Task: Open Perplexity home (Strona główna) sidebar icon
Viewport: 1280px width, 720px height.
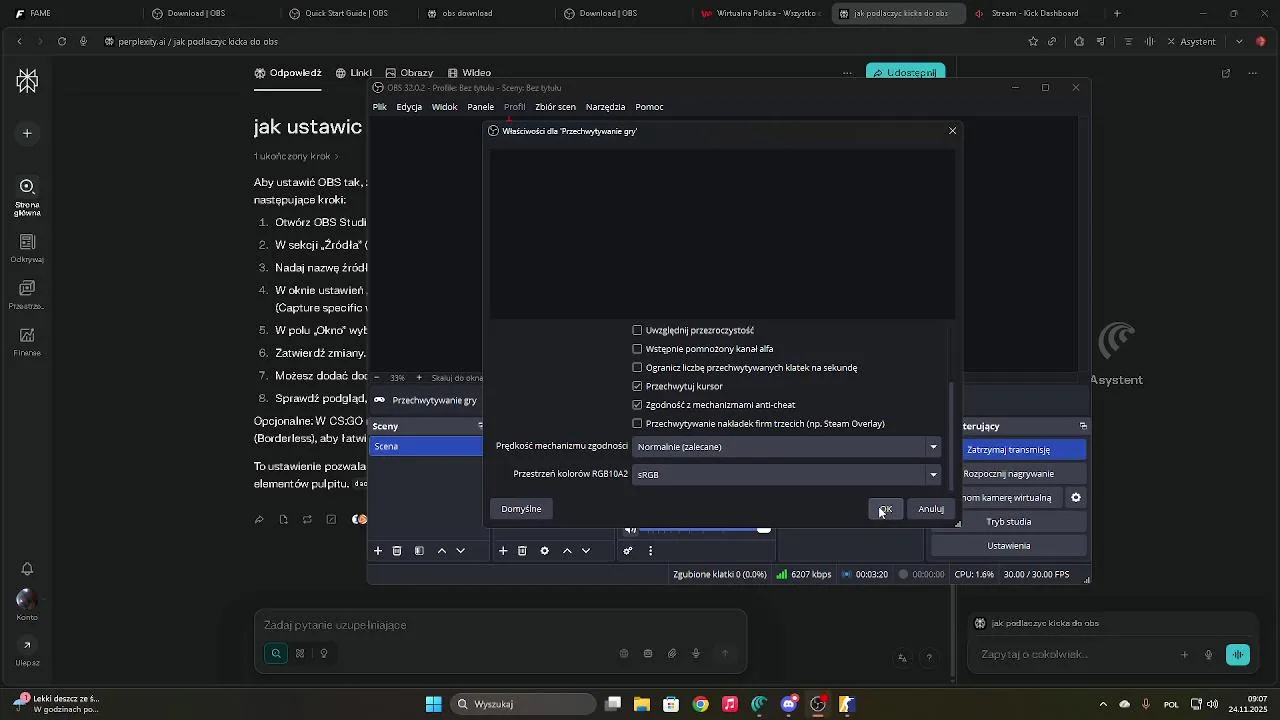Action: pos(27,196)
